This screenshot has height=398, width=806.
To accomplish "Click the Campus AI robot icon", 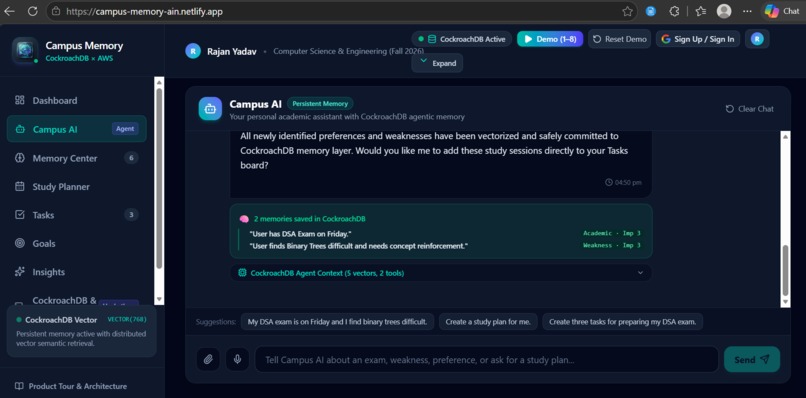I will [210, 109].
